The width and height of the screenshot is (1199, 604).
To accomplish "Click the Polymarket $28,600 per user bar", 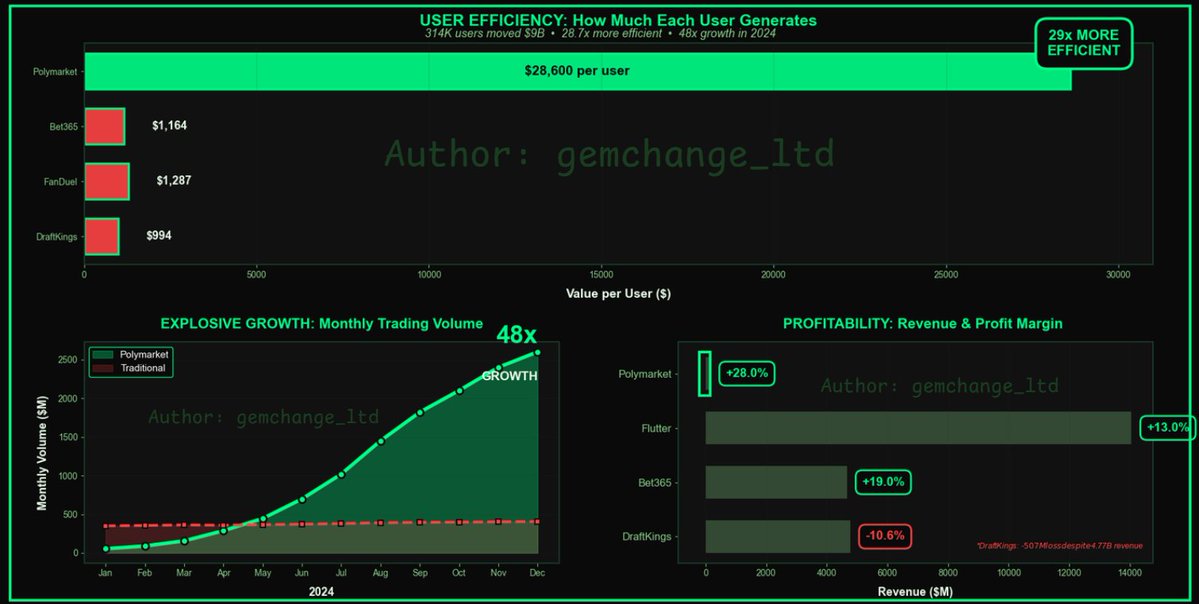I will point(577,71).
